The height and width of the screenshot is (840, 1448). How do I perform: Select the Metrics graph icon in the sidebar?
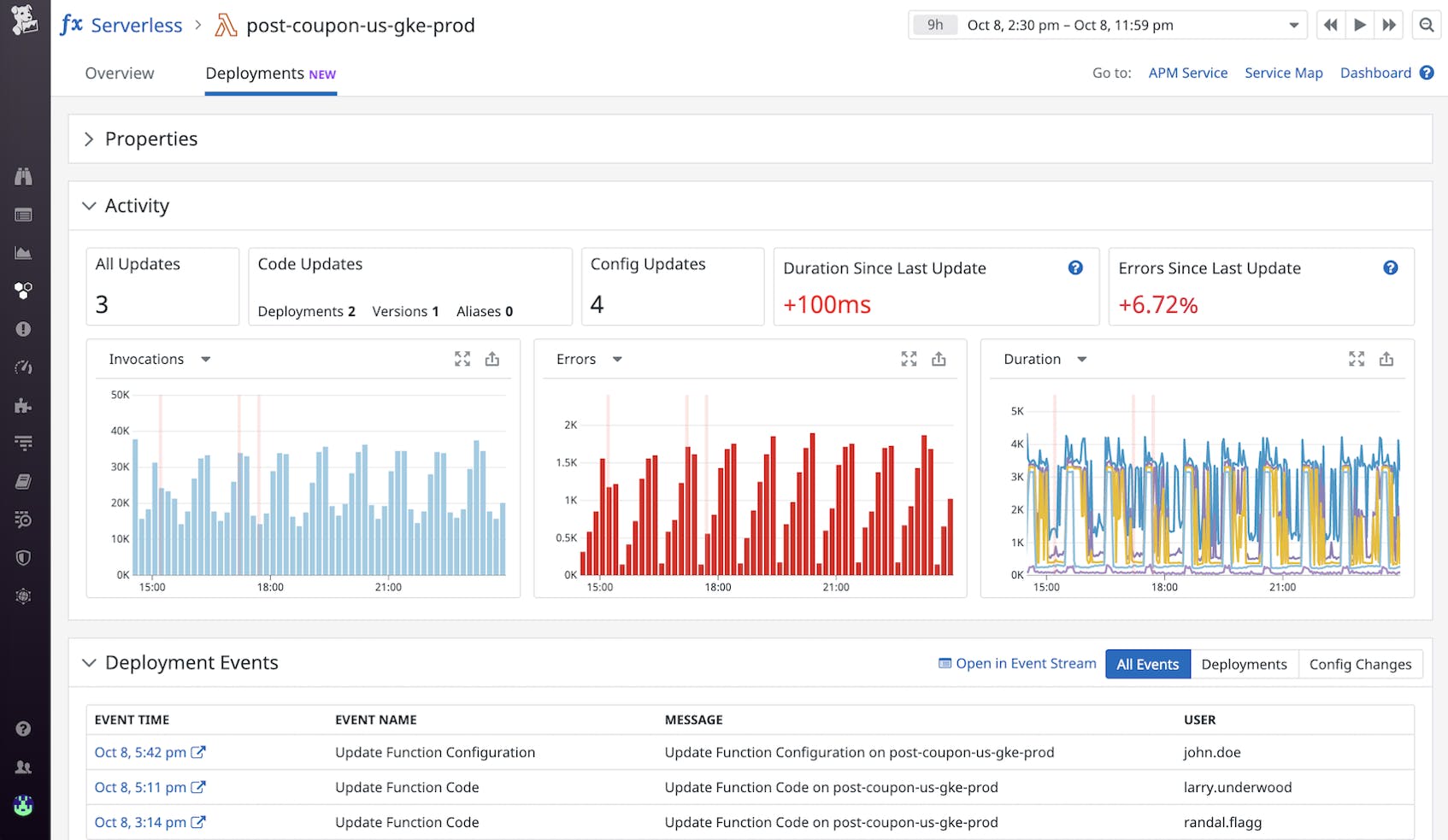point(24,253)
